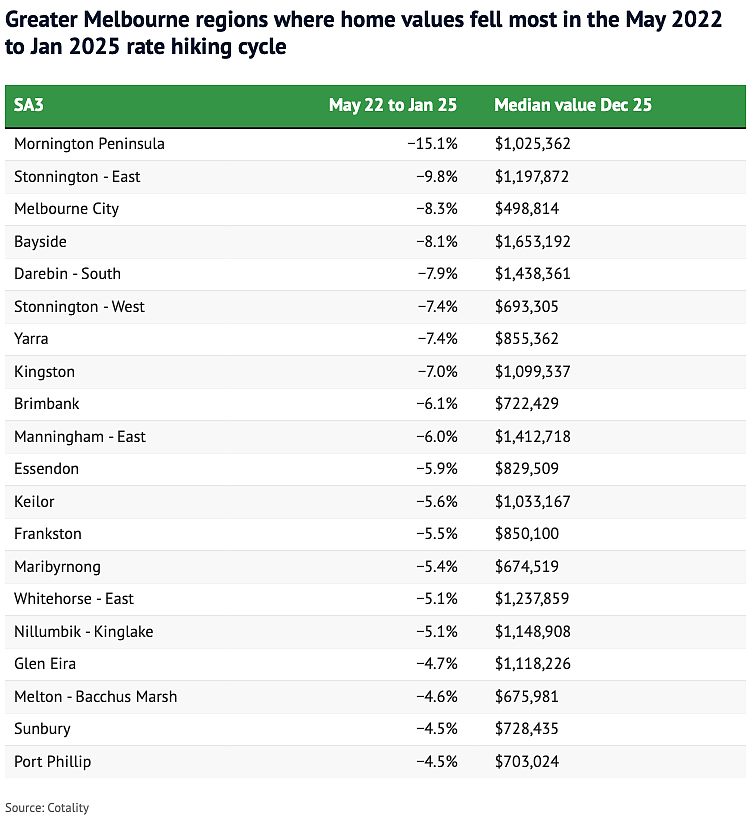Click the Source: Cotality footer text
The height and width of the screenshot is (823, 755).
[x=47, y=808]
